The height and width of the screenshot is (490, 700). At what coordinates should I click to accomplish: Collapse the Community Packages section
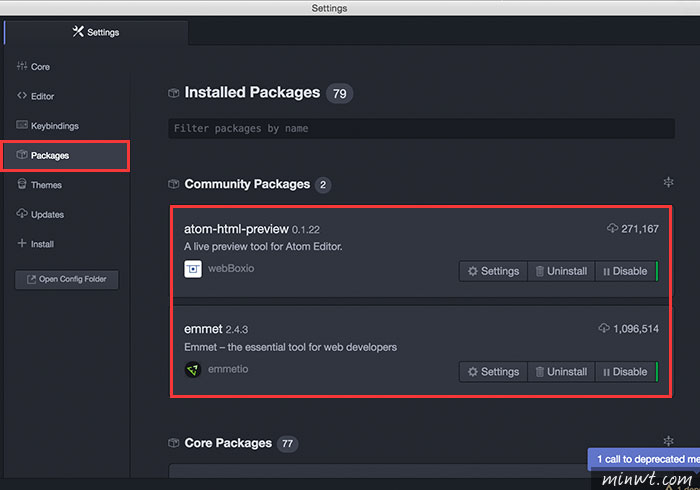tap(668, 182)
